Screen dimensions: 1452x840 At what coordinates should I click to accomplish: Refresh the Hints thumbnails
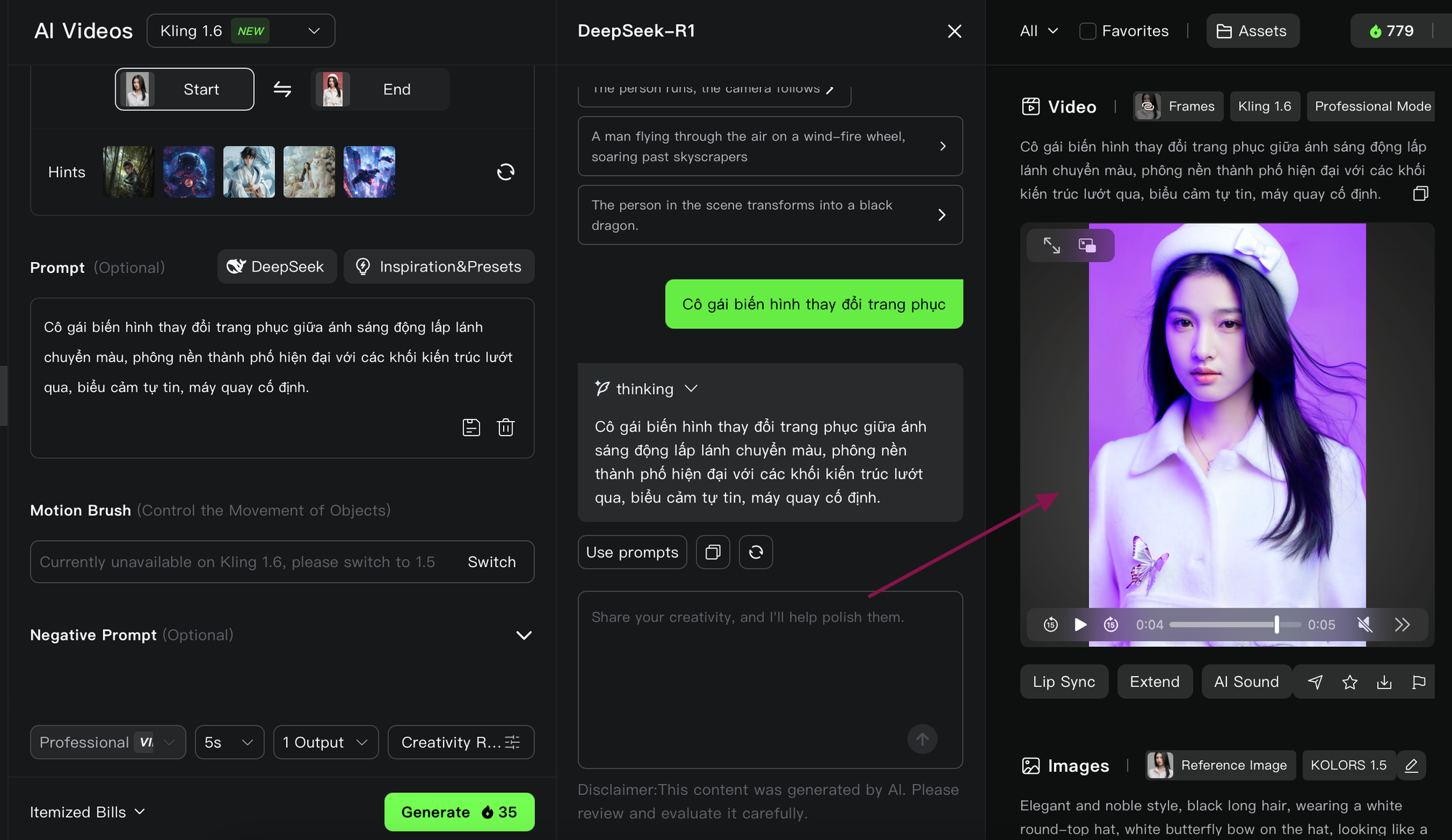505,172
